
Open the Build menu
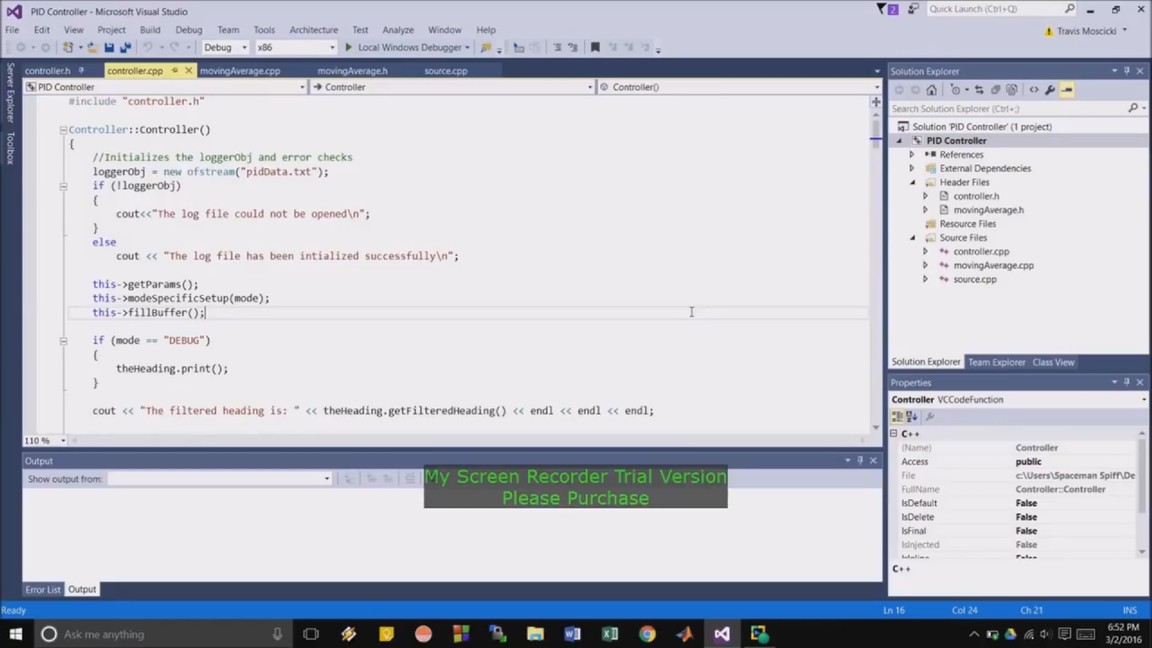[150, 30]
